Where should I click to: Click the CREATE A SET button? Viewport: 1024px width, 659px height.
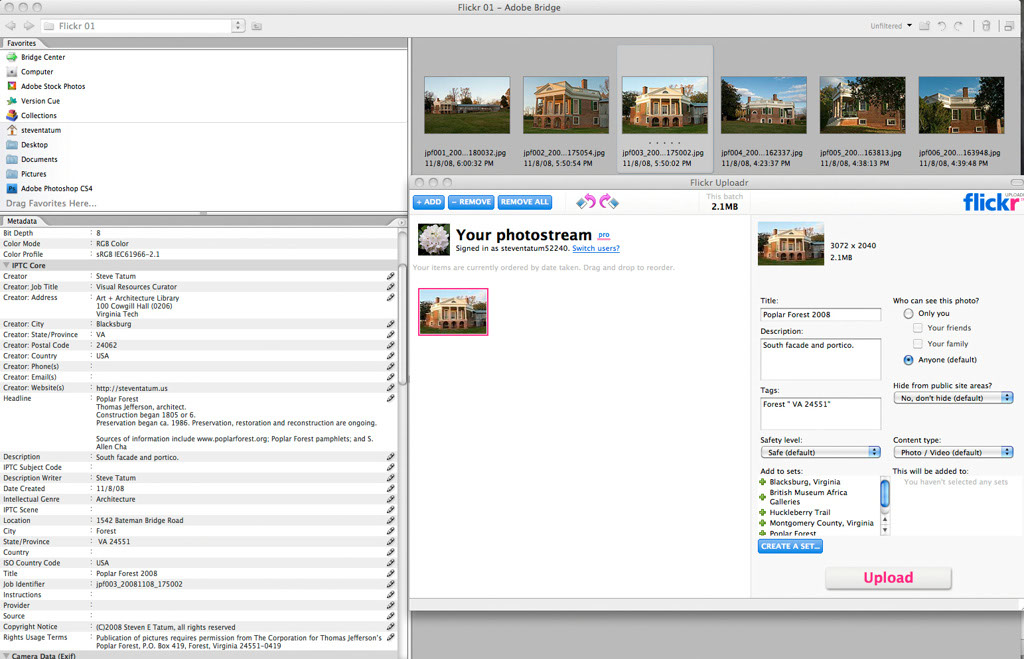[x=790, y=546]
